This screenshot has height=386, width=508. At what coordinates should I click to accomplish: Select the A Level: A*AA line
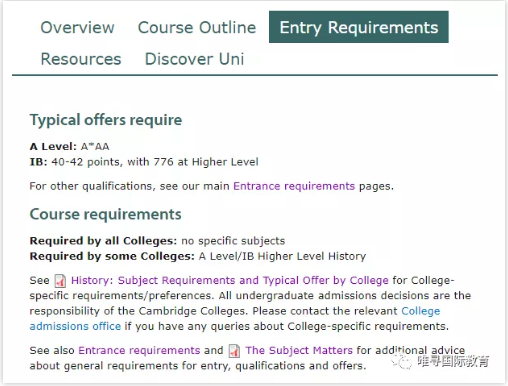point(69,146)
